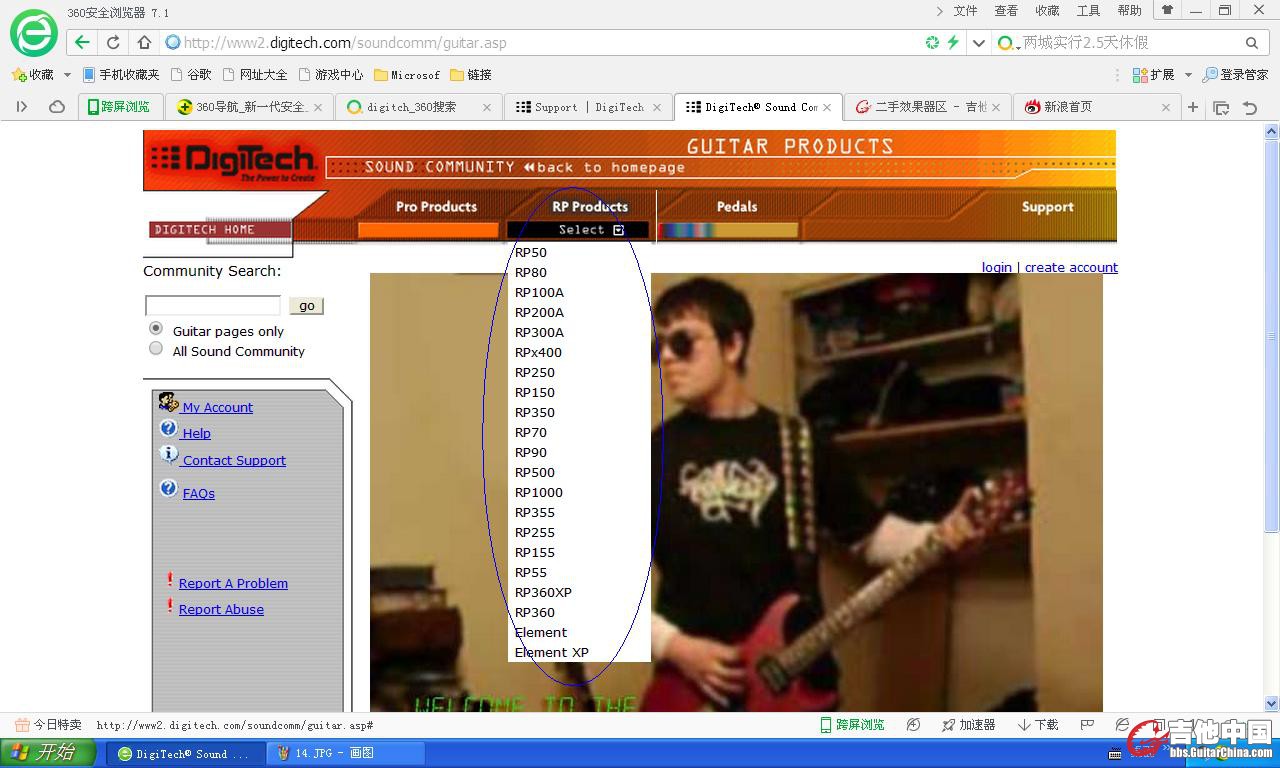Click the page refresh icon
1280x768 pixels.
[x=113, y=43]
